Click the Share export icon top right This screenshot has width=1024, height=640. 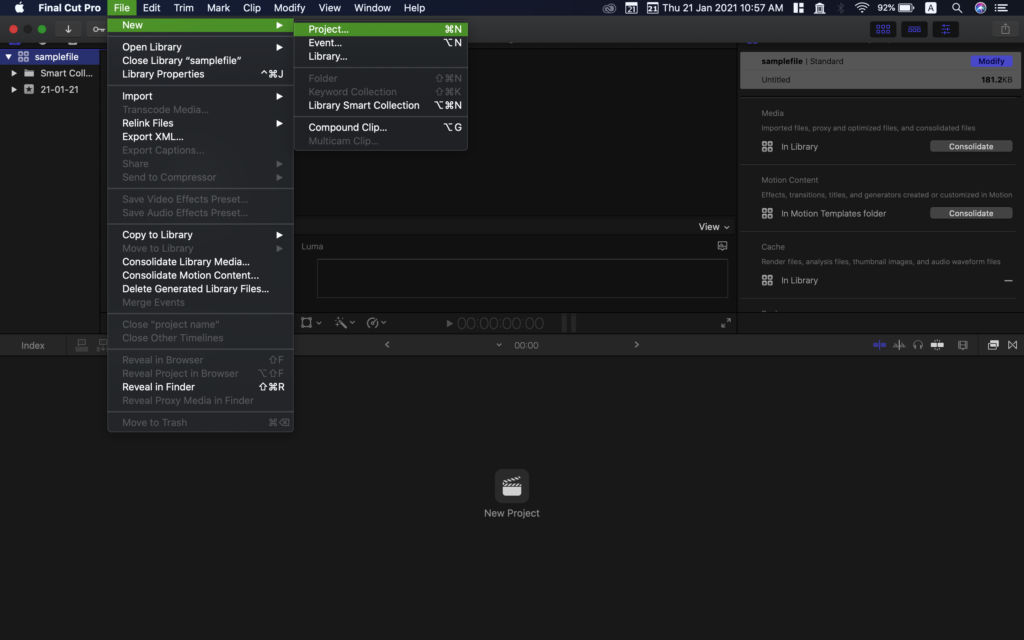[1005, 30]
